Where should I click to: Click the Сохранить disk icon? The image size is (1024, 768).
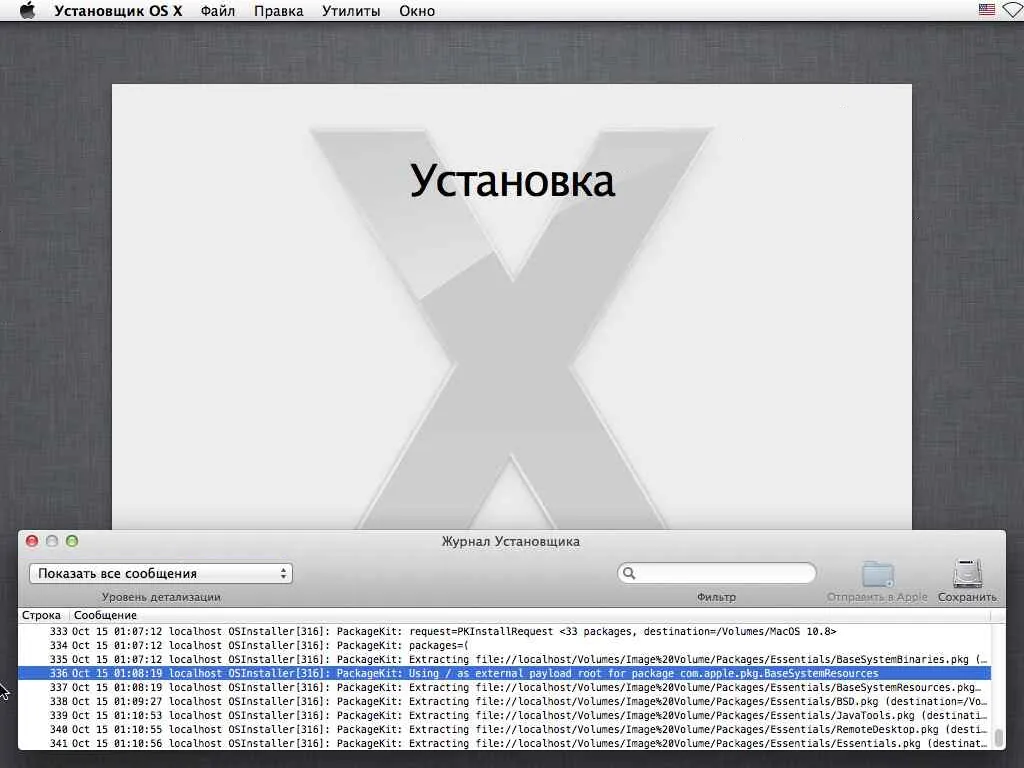(967, 574)
